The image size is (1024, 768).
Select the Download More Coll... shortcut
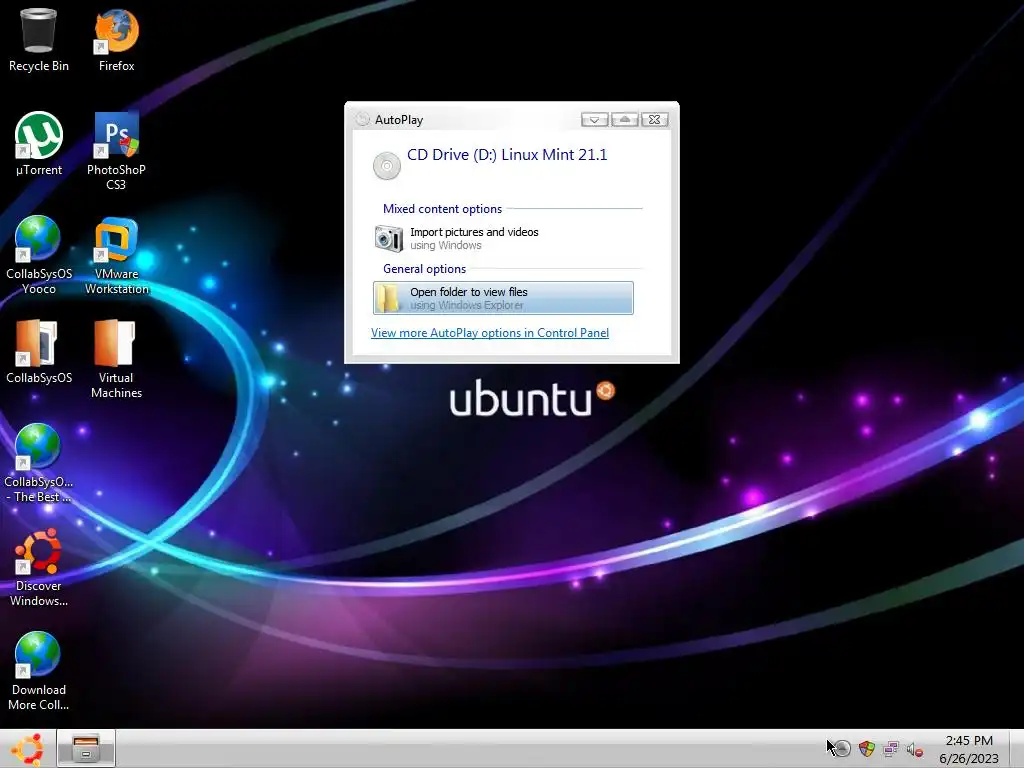[x=39, y=671]
